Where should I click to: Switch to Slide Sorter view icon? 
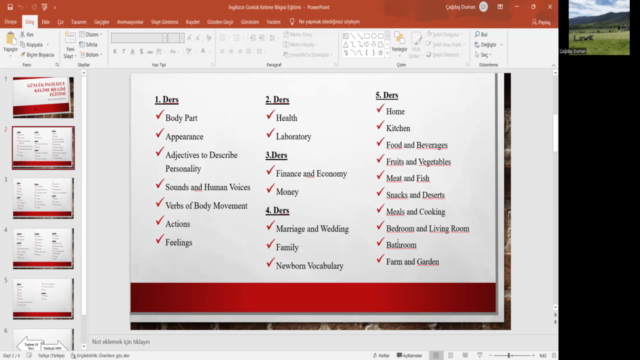click(451, 356)
